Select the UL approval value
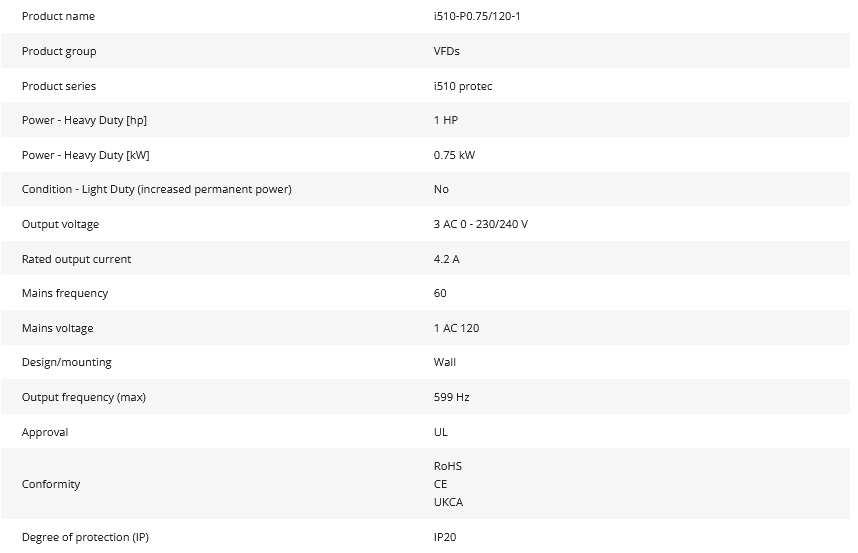The width and height of the screenshot is (858, 553). click(x=441, y=433)
